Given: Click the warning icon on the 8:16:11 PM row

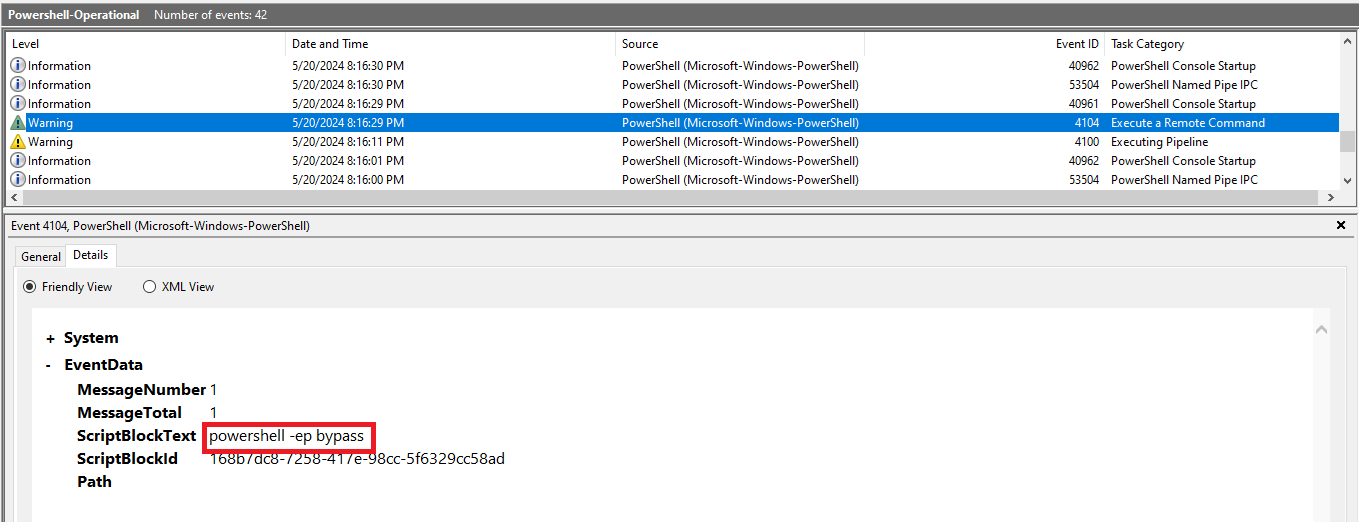Looking at the screenshot, I should (18, 142).
